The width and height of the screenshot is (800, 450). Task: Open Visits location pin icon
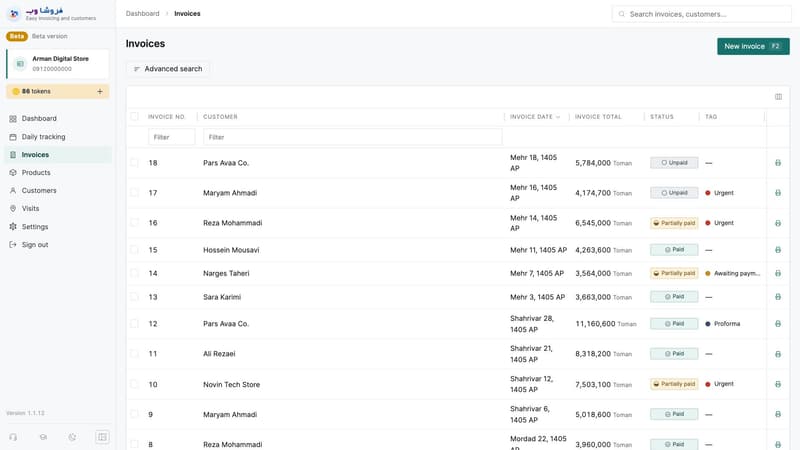13,208
